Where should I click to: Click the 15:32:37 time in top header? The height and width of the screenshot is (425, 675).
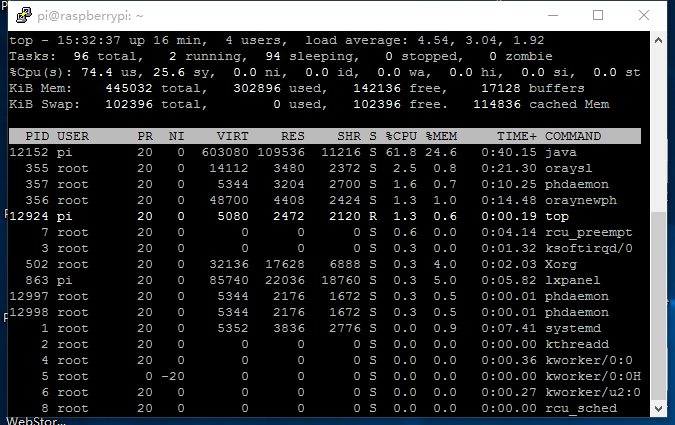tap(89, 40)
